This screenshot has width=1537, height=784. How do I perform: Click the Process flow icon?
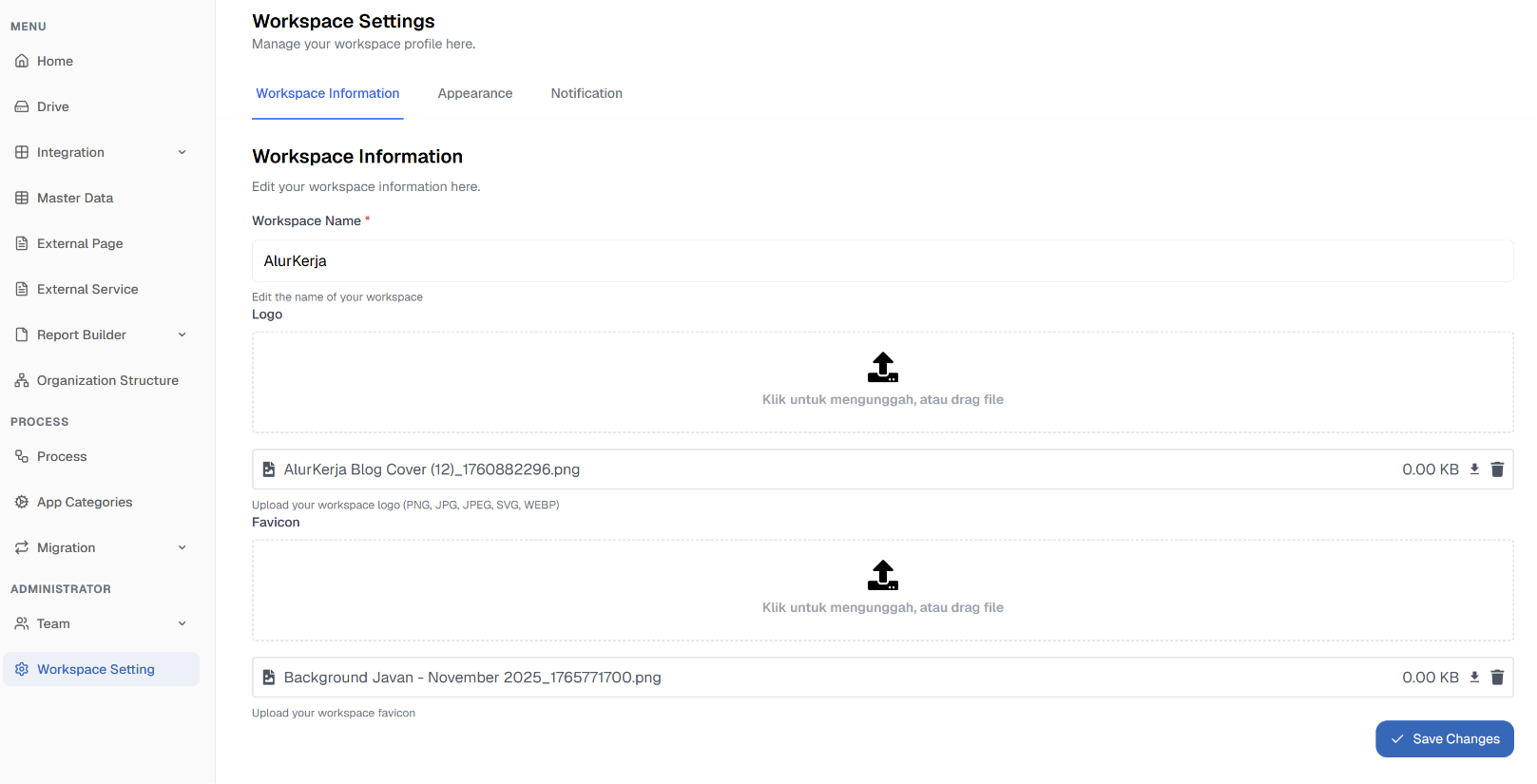pos(22,456)
